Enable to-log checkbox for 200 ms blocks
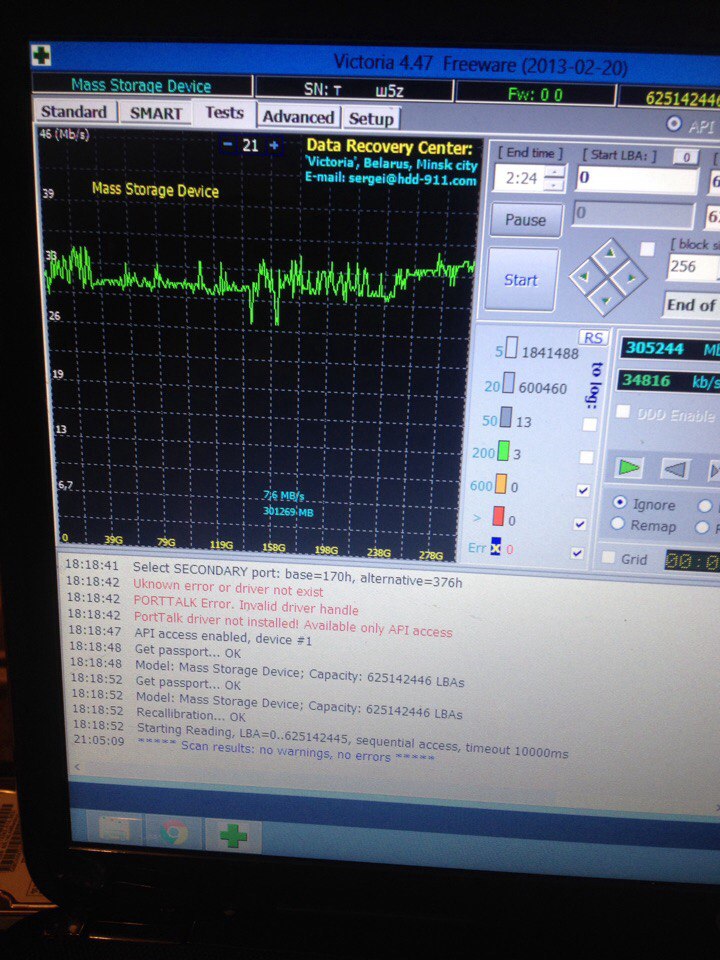Viewport: 720px width, 960px height. 586,457
